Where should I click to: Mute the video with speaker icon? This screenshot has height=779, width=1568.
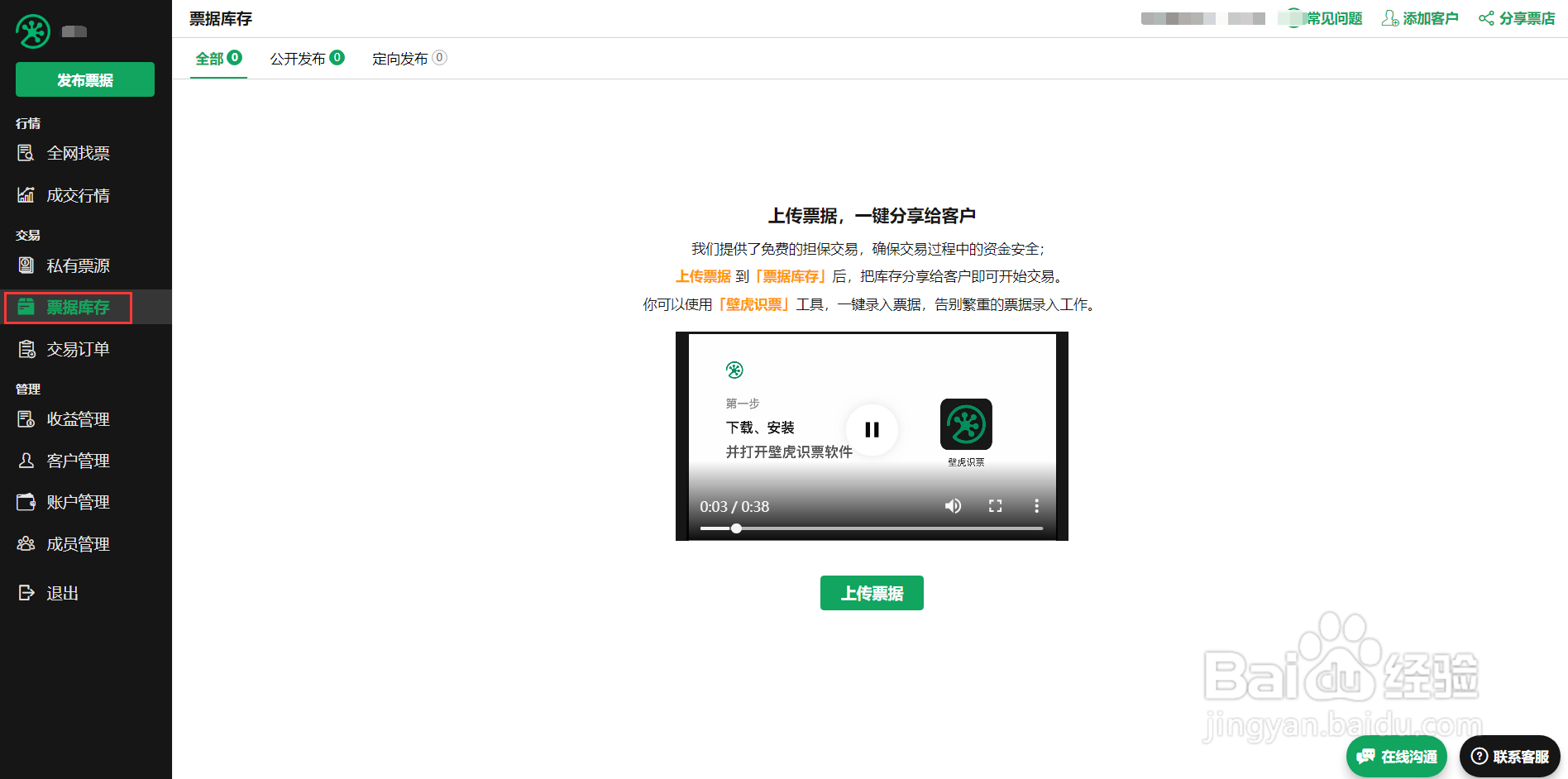pos(953,506)
